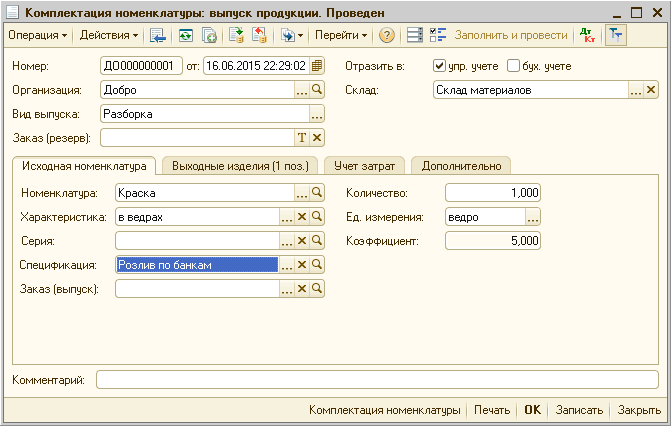
Task: Open selection ellipsis for Спецификация field
Action: coord(287,265)
